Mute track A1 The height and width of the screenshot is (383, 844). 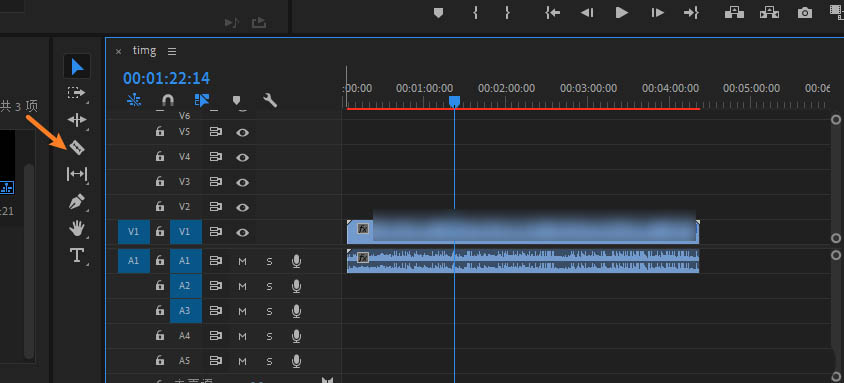tap(242, 261)
